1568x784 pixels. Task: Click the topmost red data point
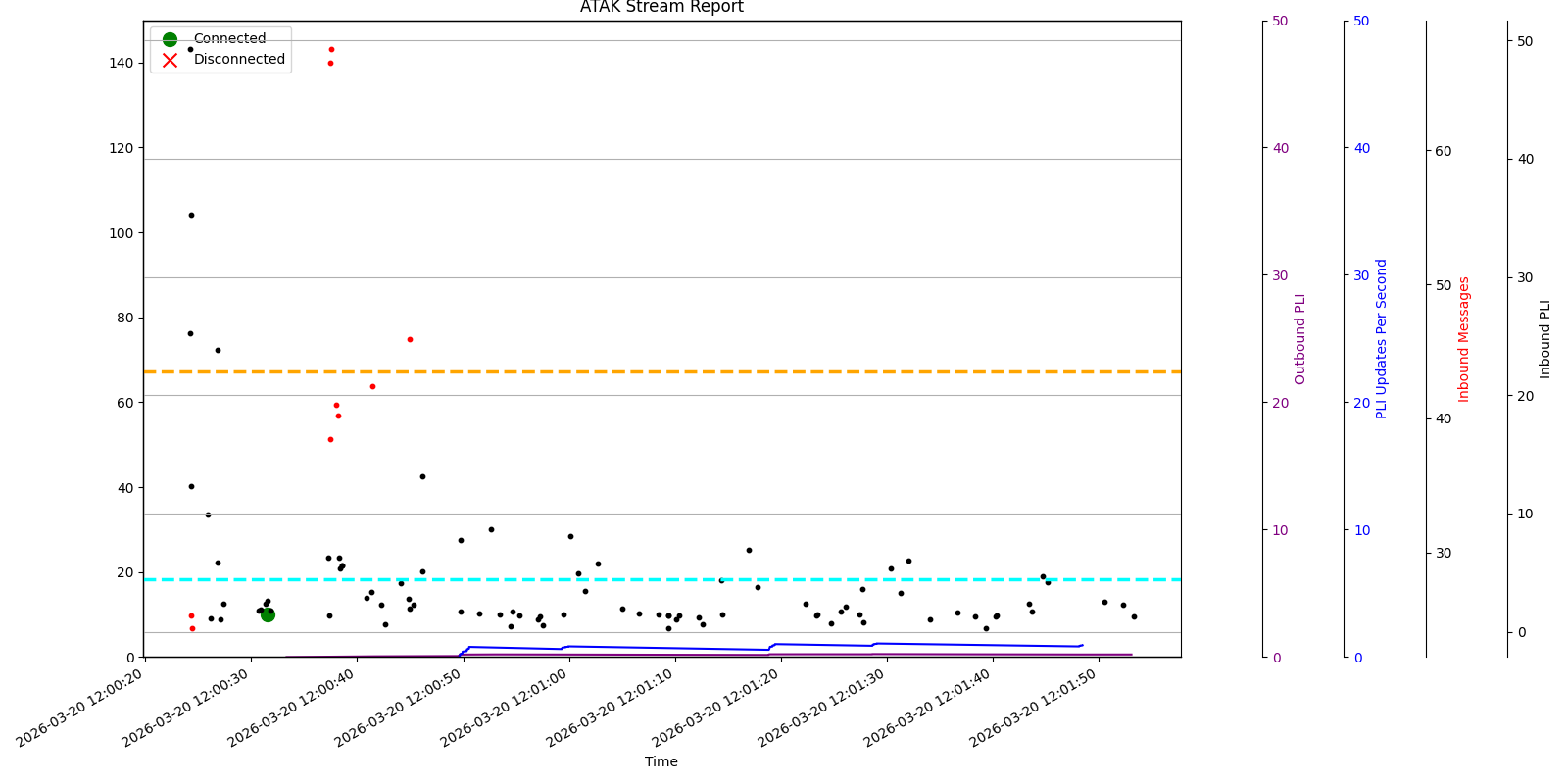point(331,49)
